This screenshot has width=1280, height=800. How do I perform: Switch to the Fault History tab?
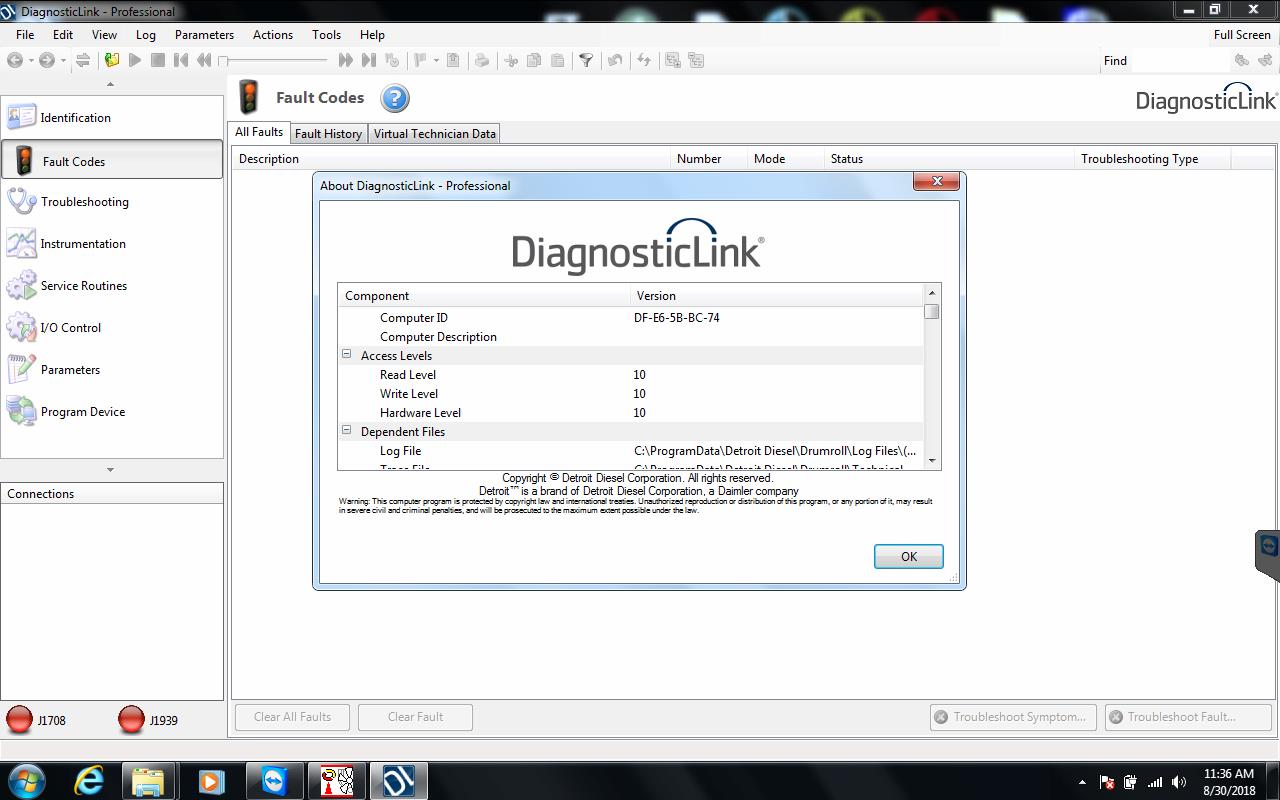click(328, 133)
